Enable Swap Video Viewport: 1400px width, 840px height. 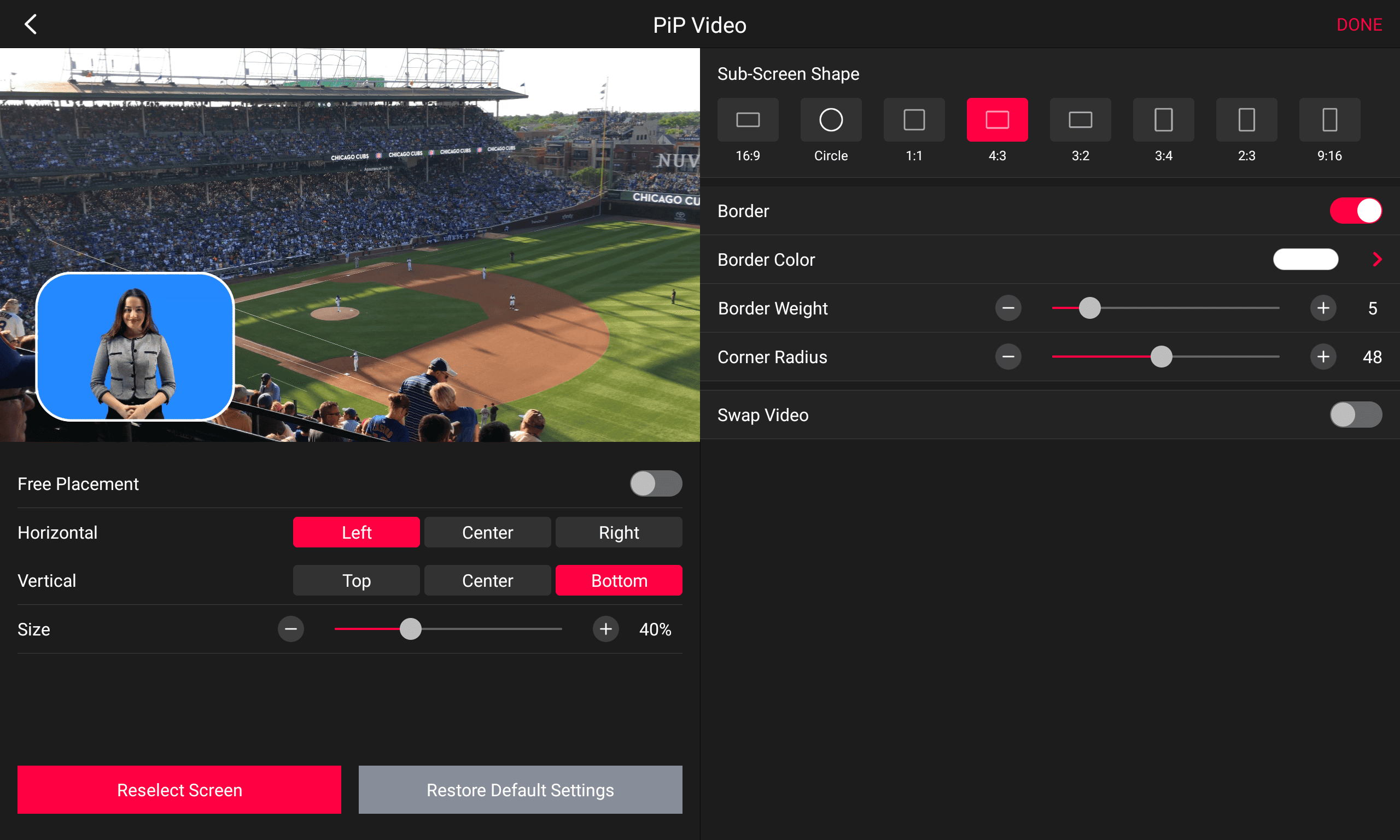[1356, 415]
